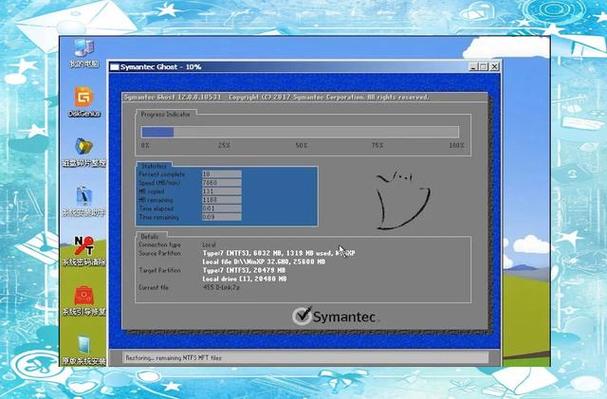Click the Time remaining value field
607x399 pixels.
click(222, 217)
